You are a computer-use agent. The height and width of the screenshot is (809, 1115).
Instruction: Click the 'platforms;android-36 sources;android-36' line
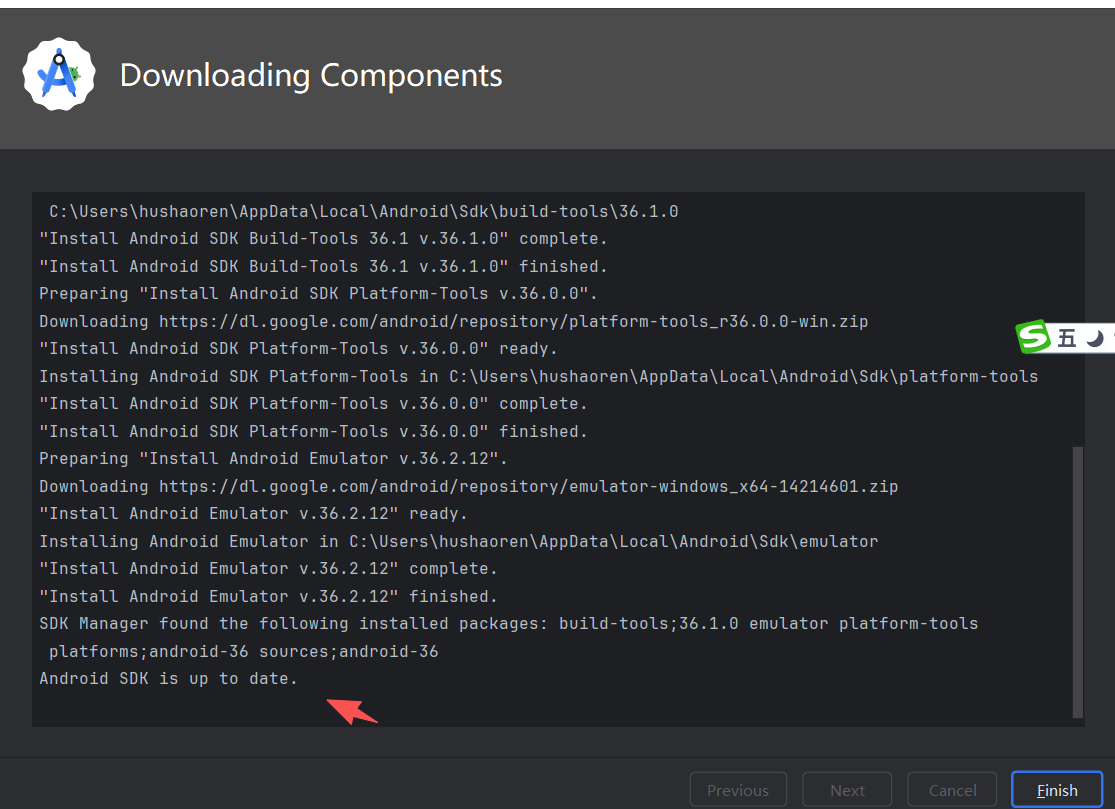(x=243, y=652)
